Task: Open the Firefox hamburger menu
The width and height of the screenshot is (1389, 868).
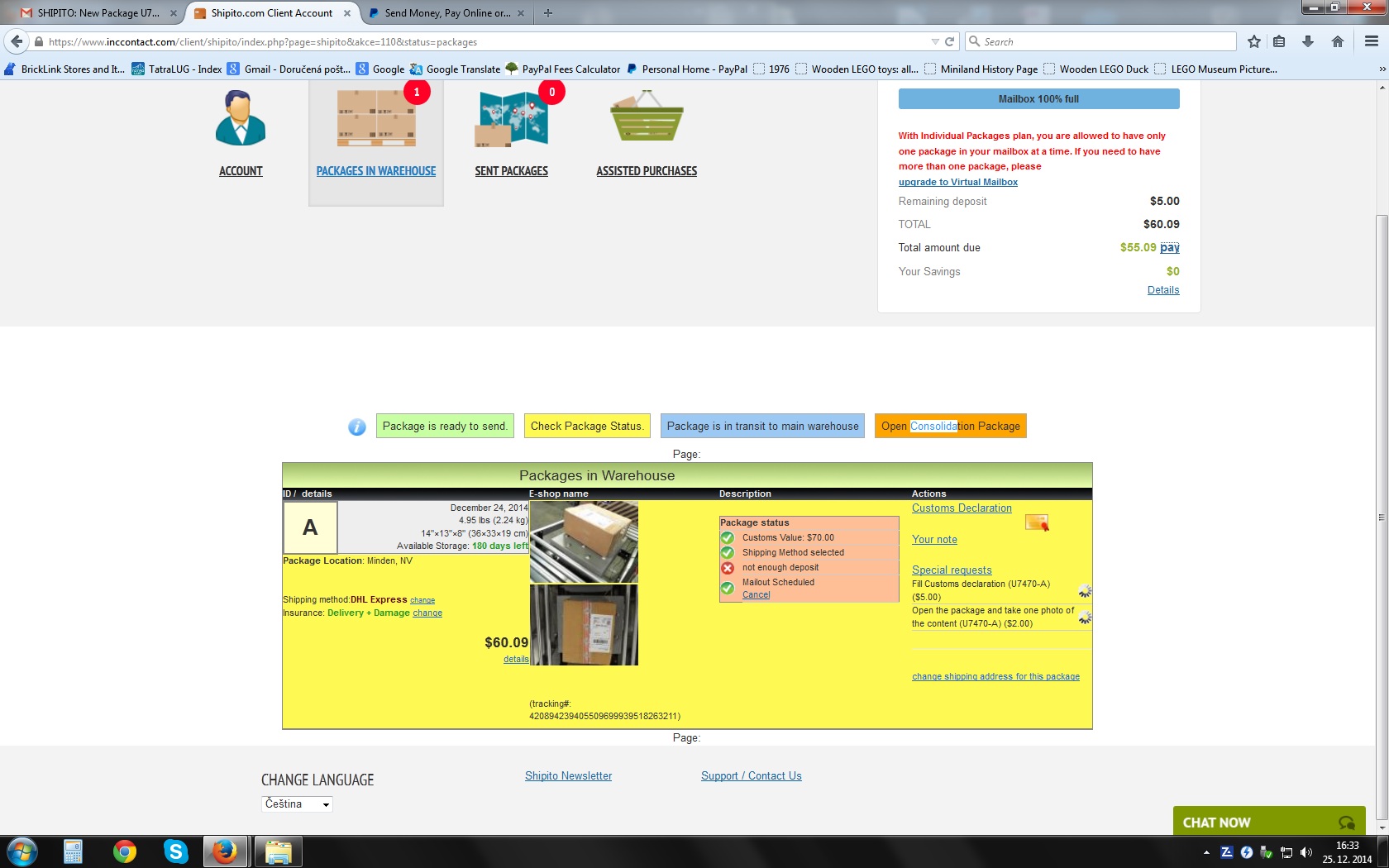Action: (x=1371, y=41)
